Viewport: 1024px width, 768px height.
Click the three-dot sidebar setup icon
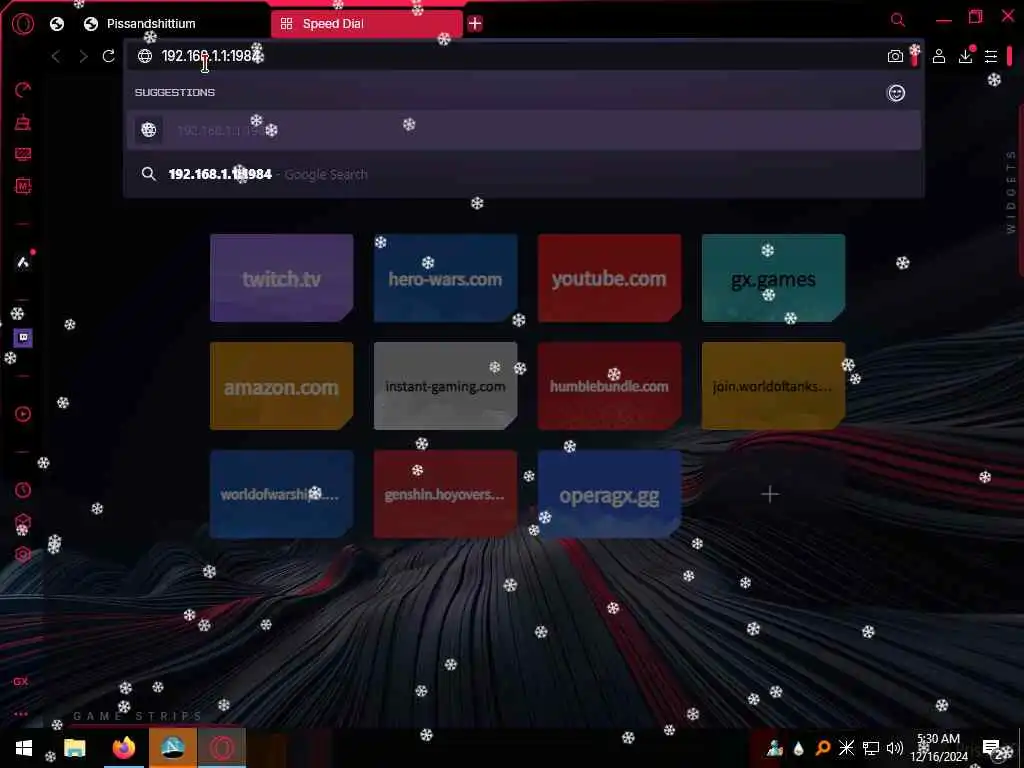21,714
